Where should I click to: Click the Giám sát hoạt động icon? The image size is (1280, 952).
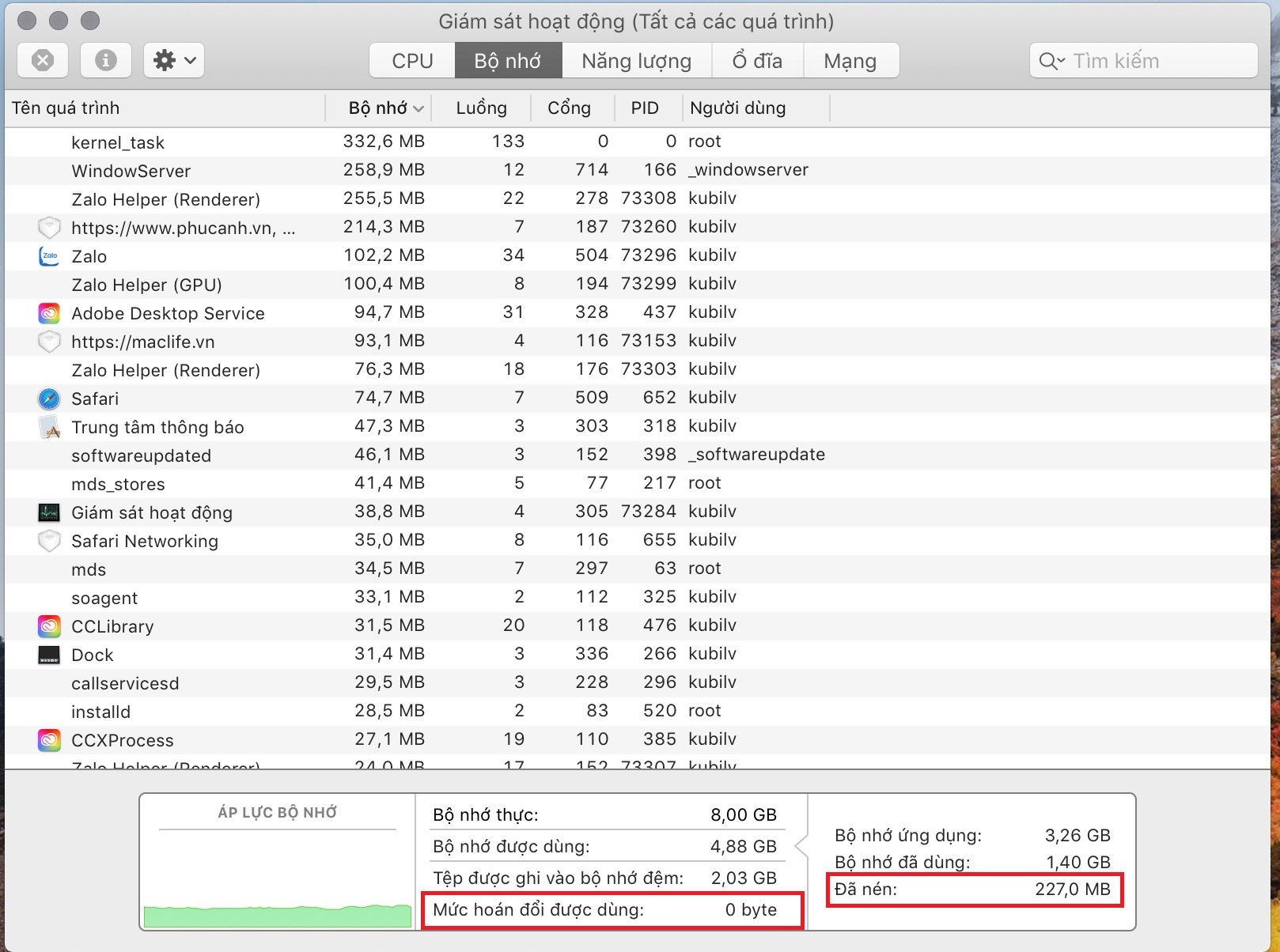(x=49, y=512)
